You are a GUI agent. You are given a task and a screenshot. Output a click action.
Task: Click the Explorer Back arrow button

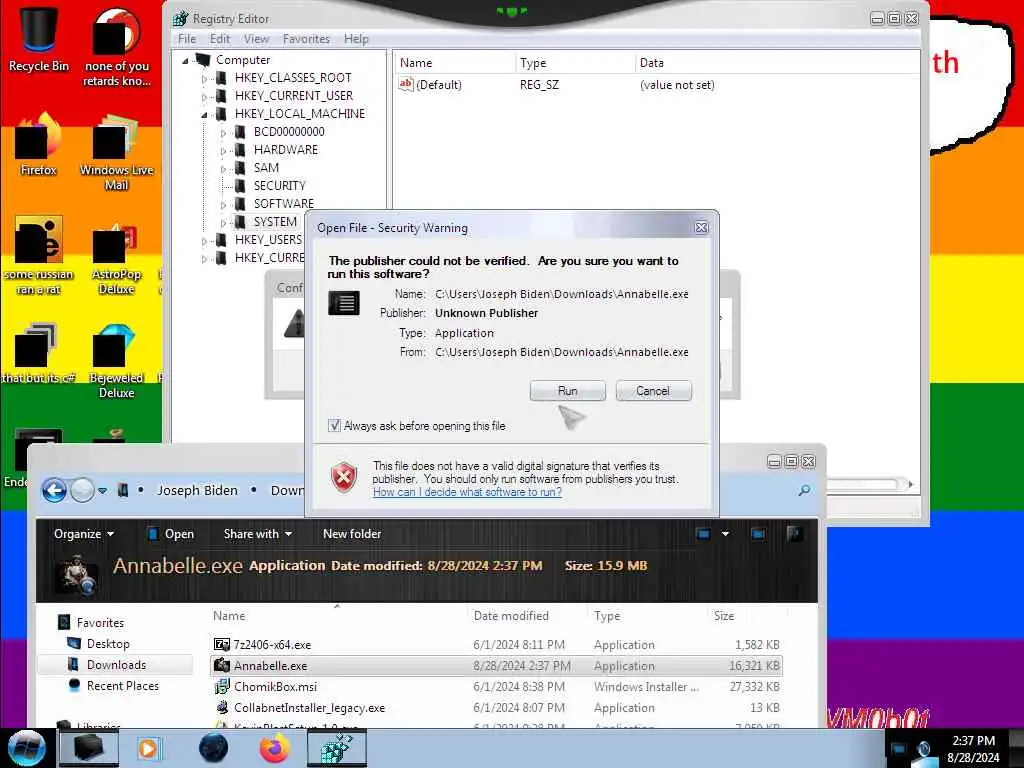(54, 490)
